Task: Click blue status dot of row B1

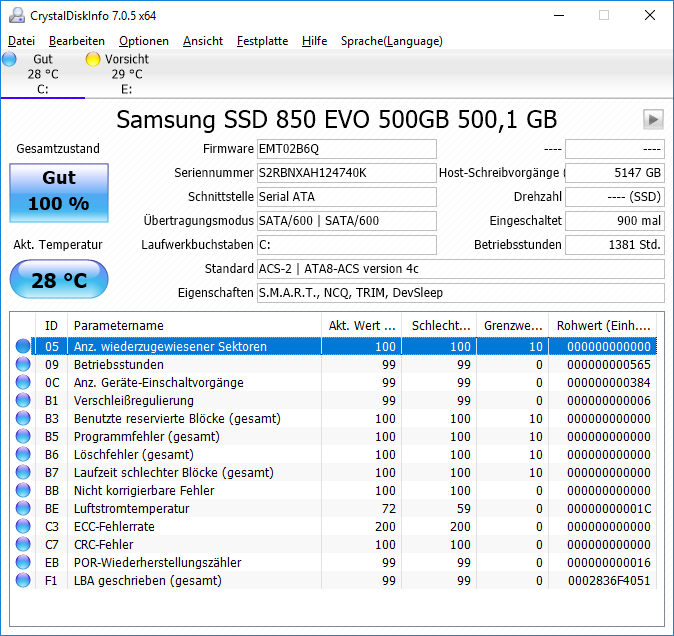Action: point(23,400)
